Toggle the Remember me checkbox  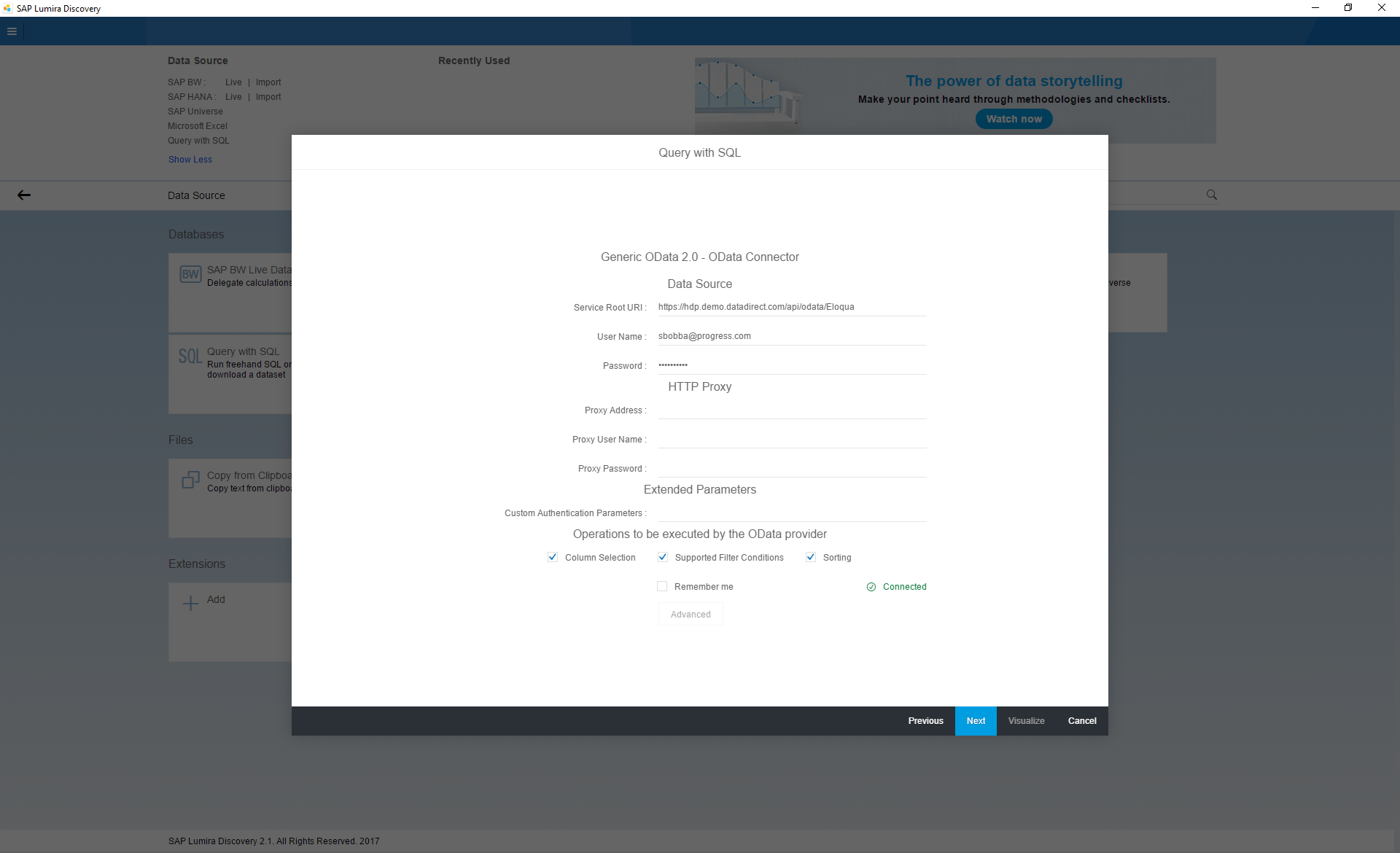pyautogui.click(x=661, y=586)
